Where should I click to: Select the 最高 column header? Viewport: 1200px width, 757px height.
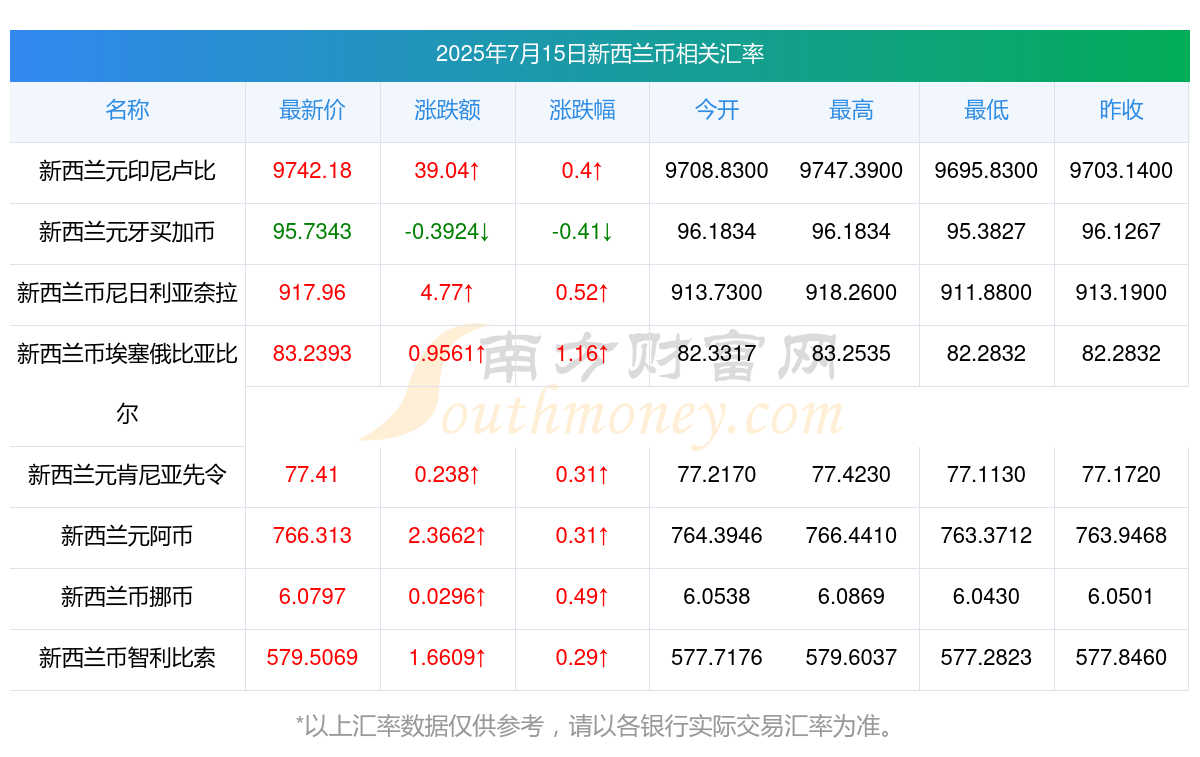click(x=851, y=110)
